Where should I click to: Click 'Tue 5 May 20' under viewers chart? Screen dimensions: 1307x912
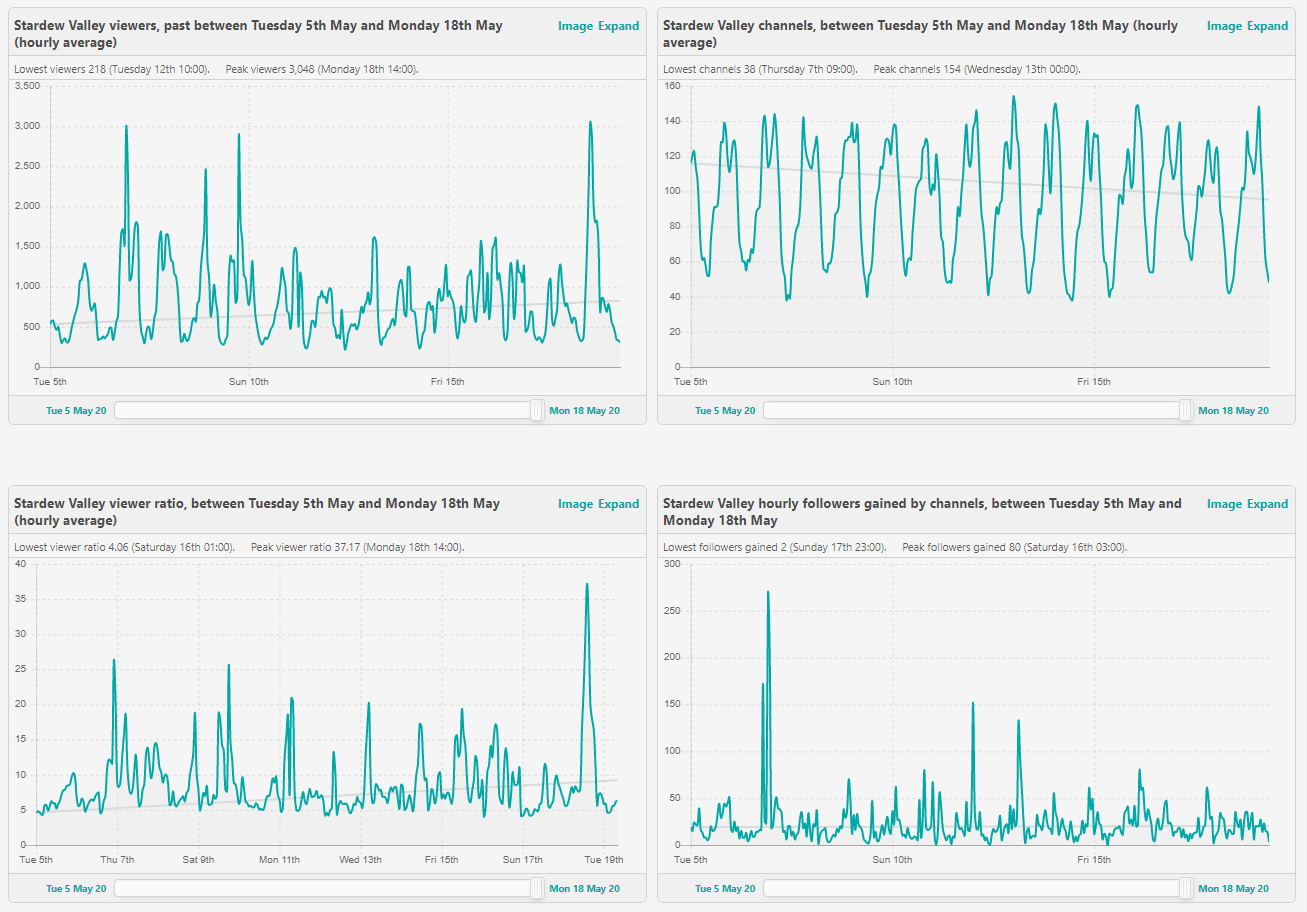point(76,411)
